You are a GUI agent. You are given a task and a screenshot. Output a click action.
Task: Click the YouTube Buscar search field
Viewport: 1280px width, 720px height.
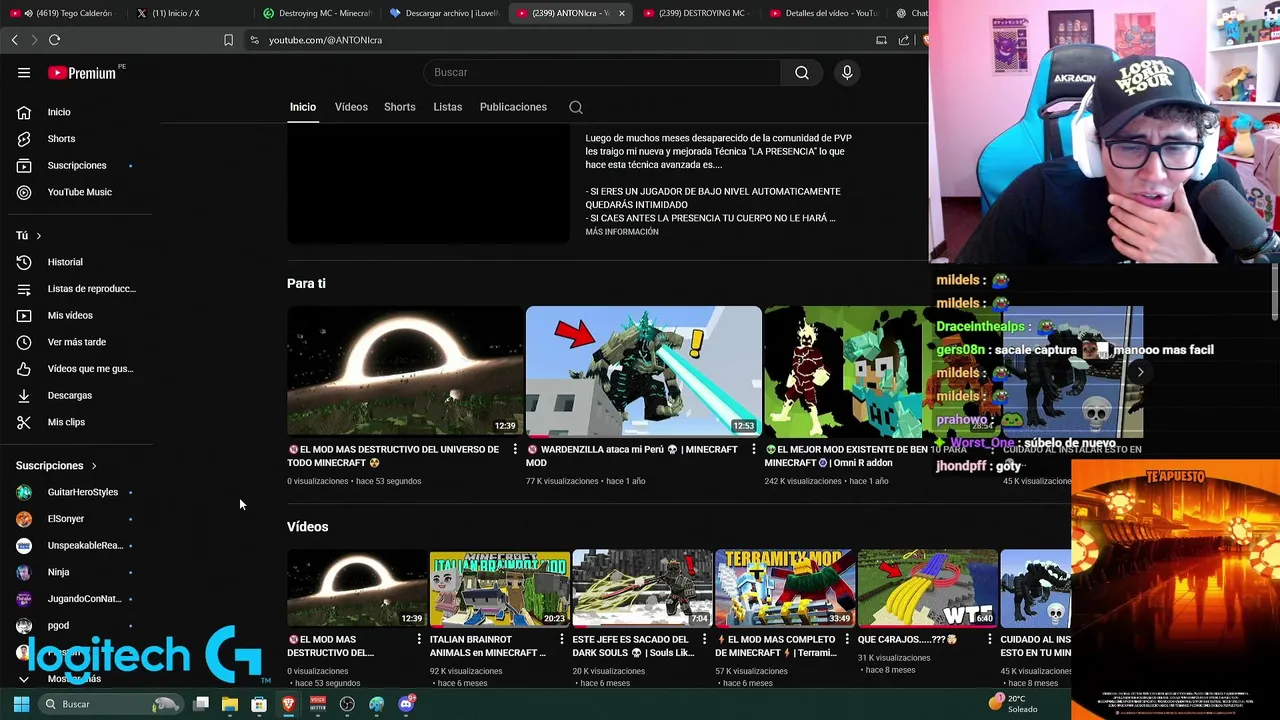coord(602,72)
